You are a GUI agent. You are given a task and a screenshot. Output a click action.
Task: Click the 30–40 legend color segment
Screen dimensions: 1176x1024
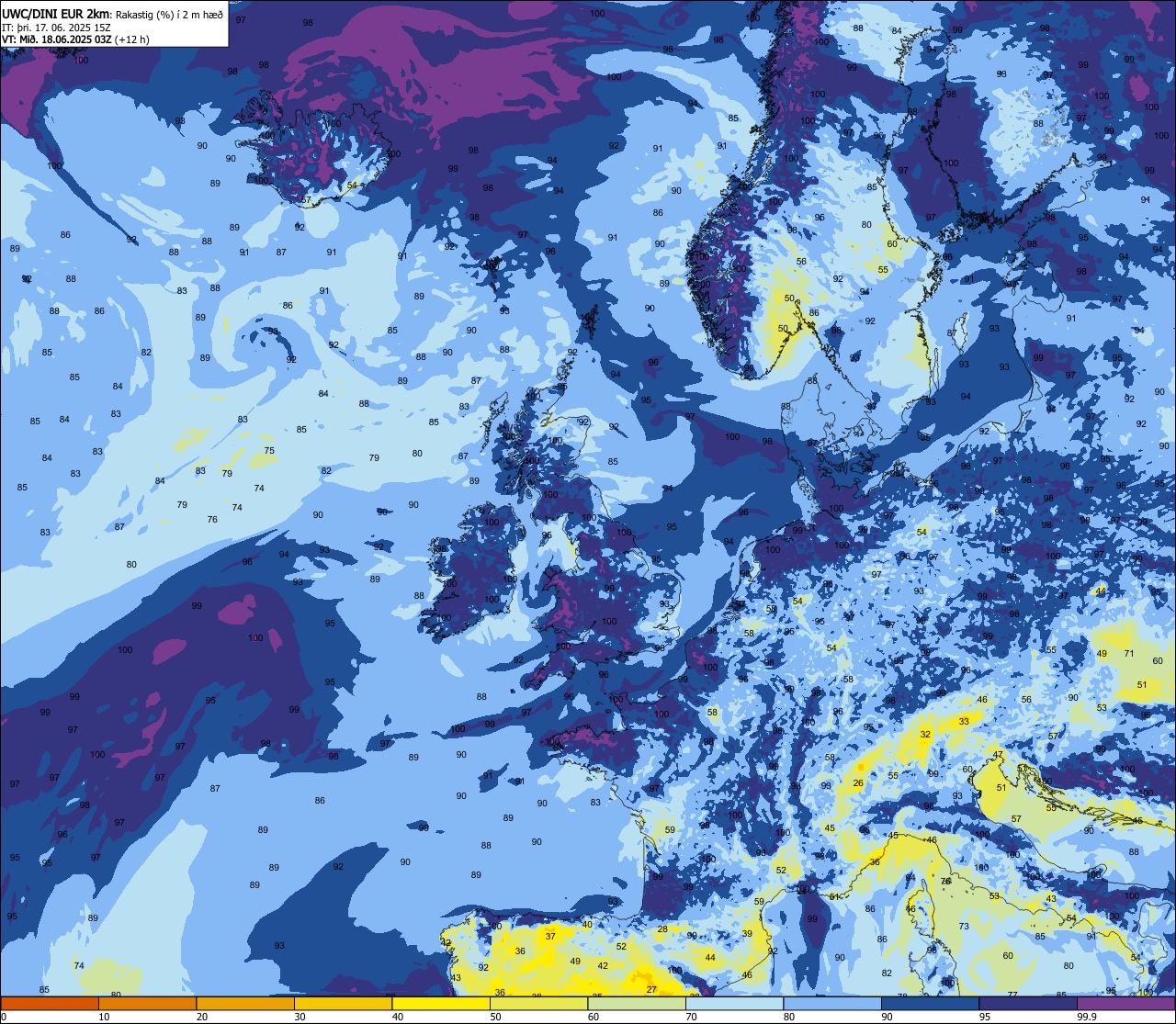343,1003
